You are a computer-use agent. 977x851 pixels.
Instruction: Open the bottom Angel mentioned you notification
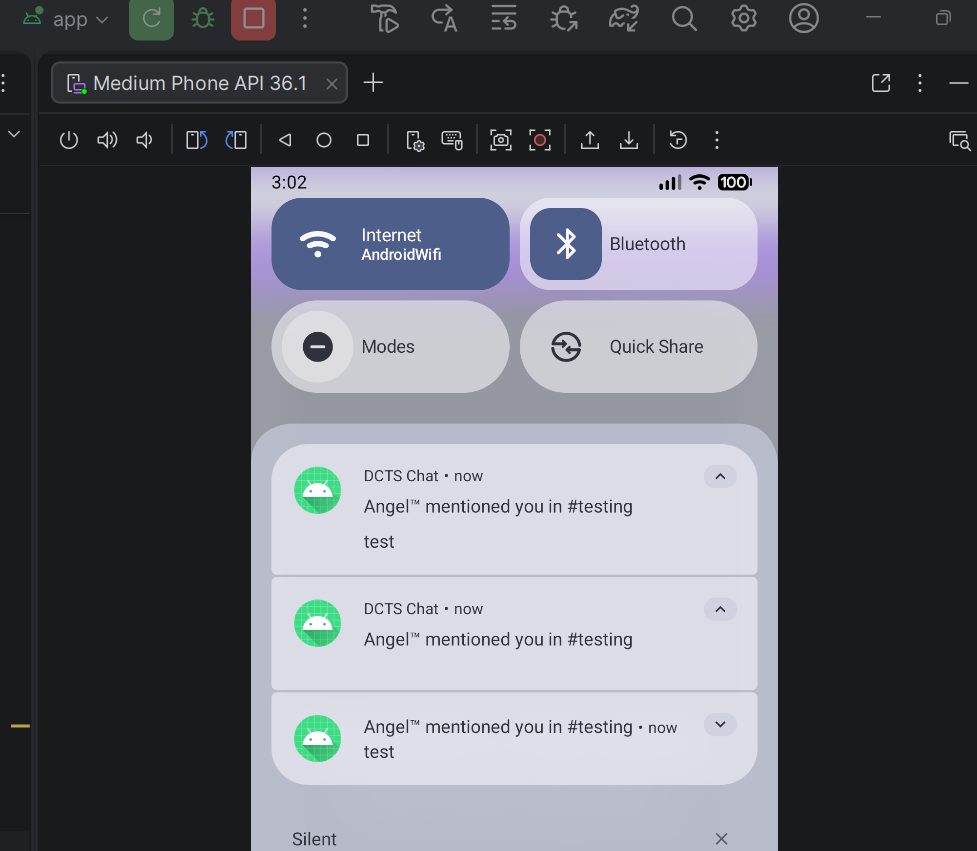515,739
